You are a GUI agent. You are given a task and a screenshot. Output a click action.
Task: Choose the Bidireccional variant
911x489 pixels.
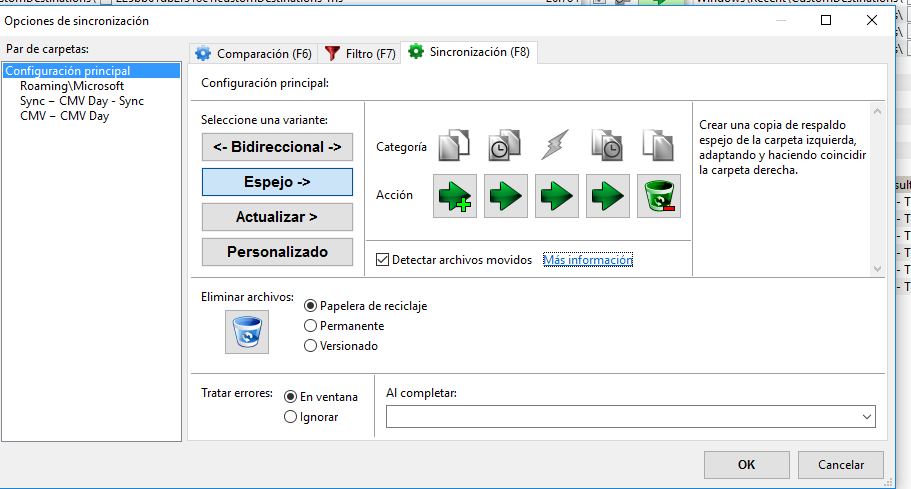(x=277, y=147)
